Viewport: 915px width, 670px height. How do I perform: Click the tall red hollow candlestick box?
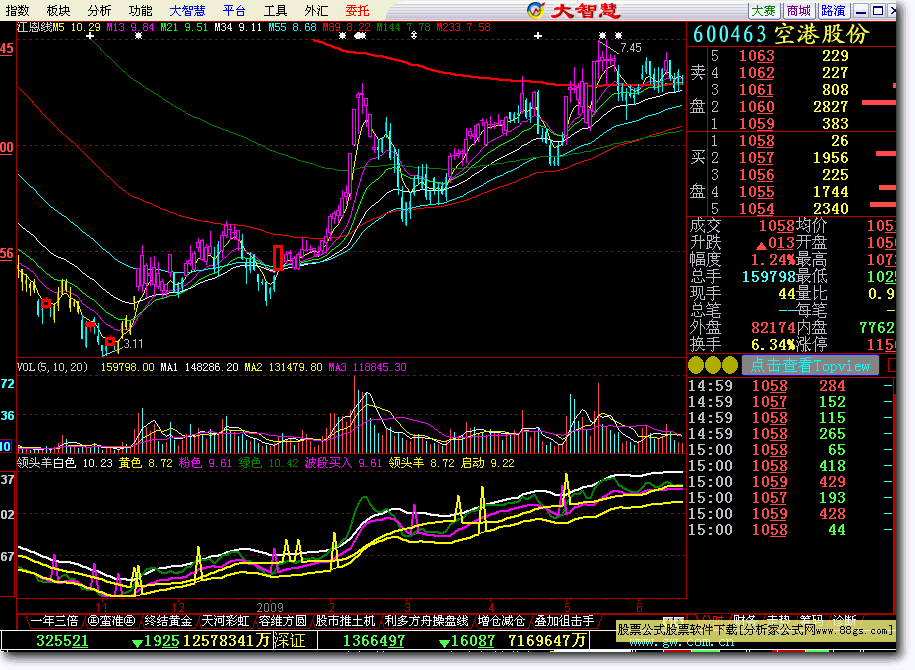(278, 257)
